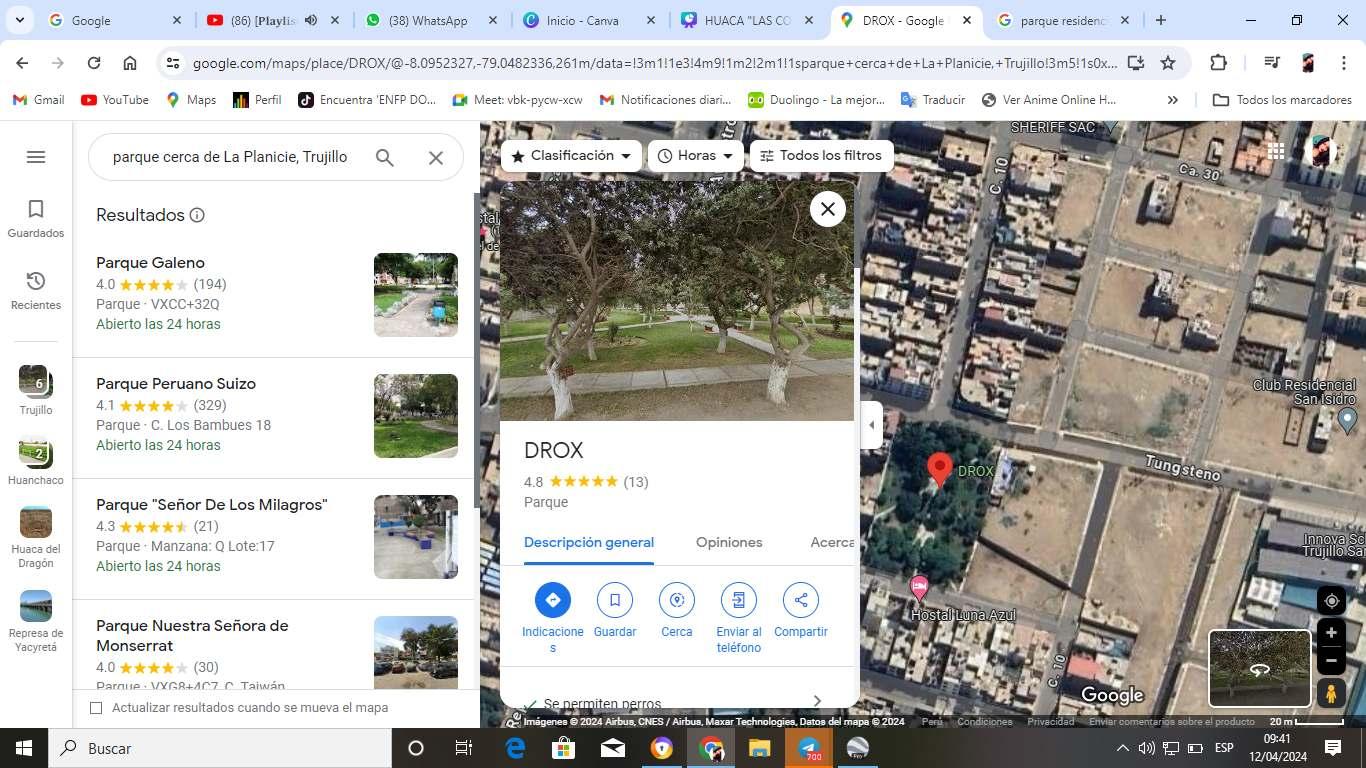This screenshot has height=768, width=1366.
Task: Toggle 'Actualizar resultados cuando se mueva el mapa'
Action: pos(96,708)
